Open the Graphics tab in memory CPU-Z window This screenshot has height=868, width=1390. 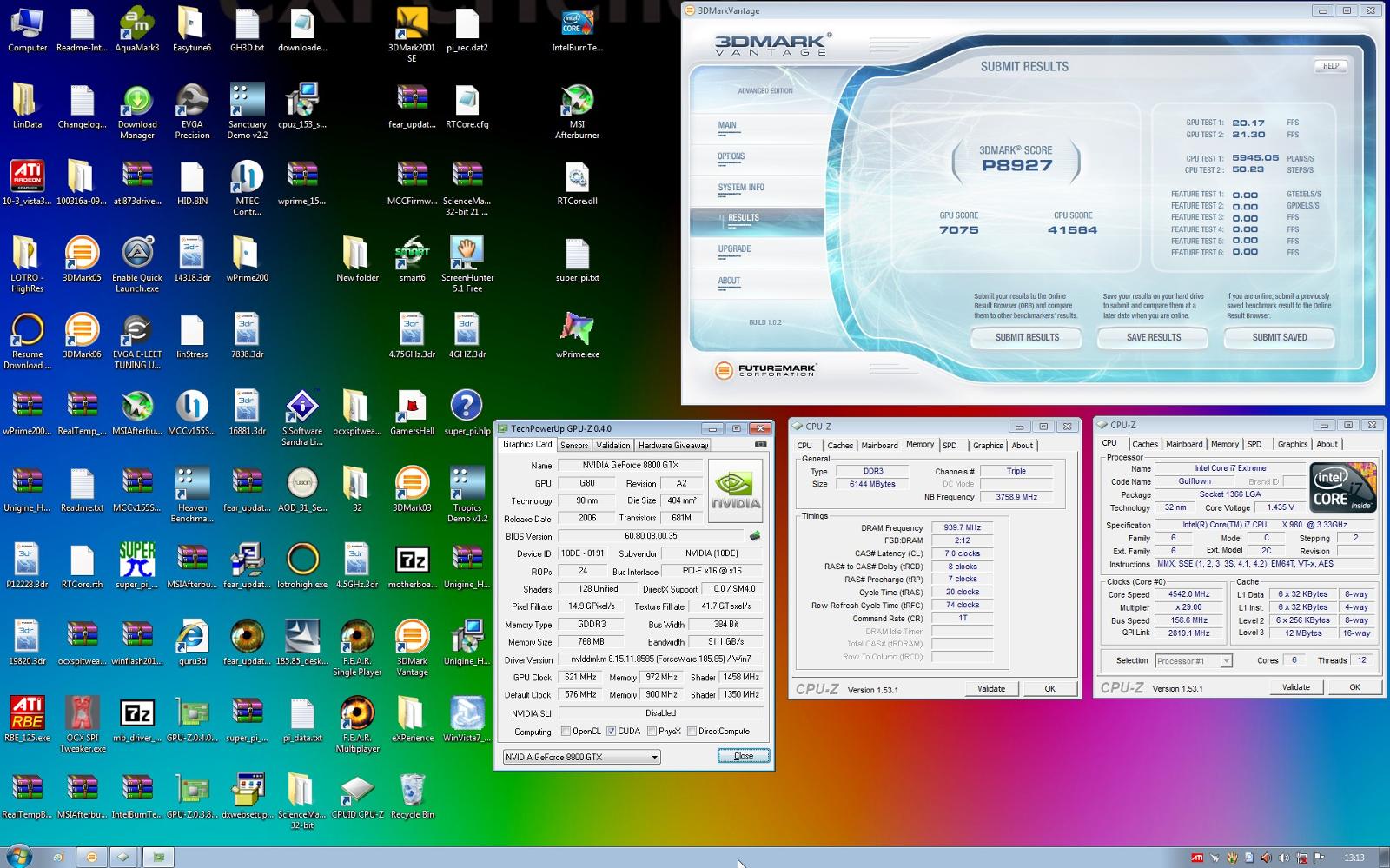point(988,446)
